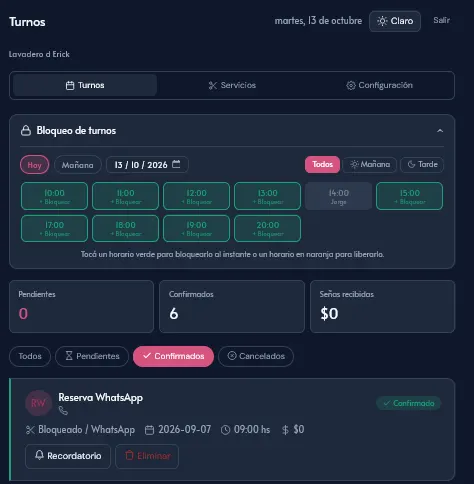The width and height of the screenshot is (474, 484).
Task: Click the Confirmado status badge
Action: (x=408, y=403)
